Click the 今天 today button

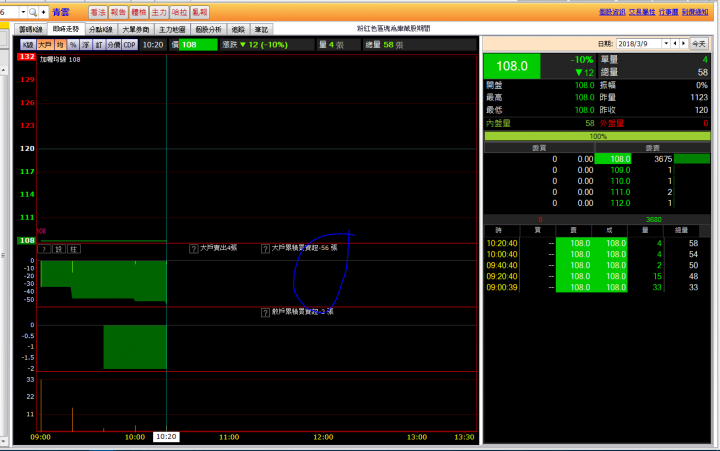click(698, 44)
